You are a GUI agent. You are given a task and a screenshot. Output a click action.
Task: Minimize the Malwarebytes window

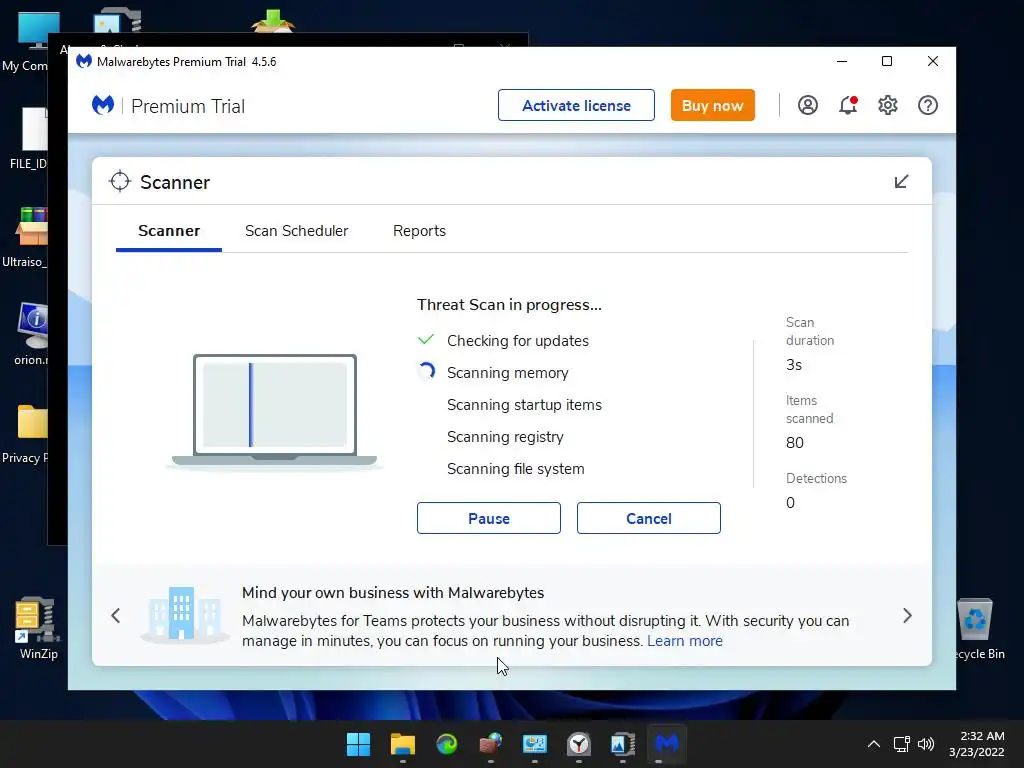point(842,61)
